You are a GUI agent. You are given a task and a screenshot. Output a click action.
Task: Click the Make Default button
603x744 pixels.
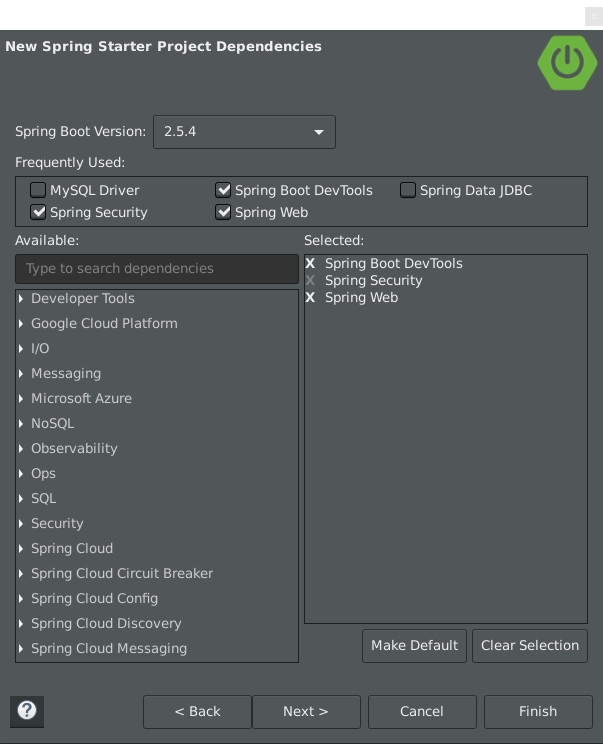click(x=414, y=646)
